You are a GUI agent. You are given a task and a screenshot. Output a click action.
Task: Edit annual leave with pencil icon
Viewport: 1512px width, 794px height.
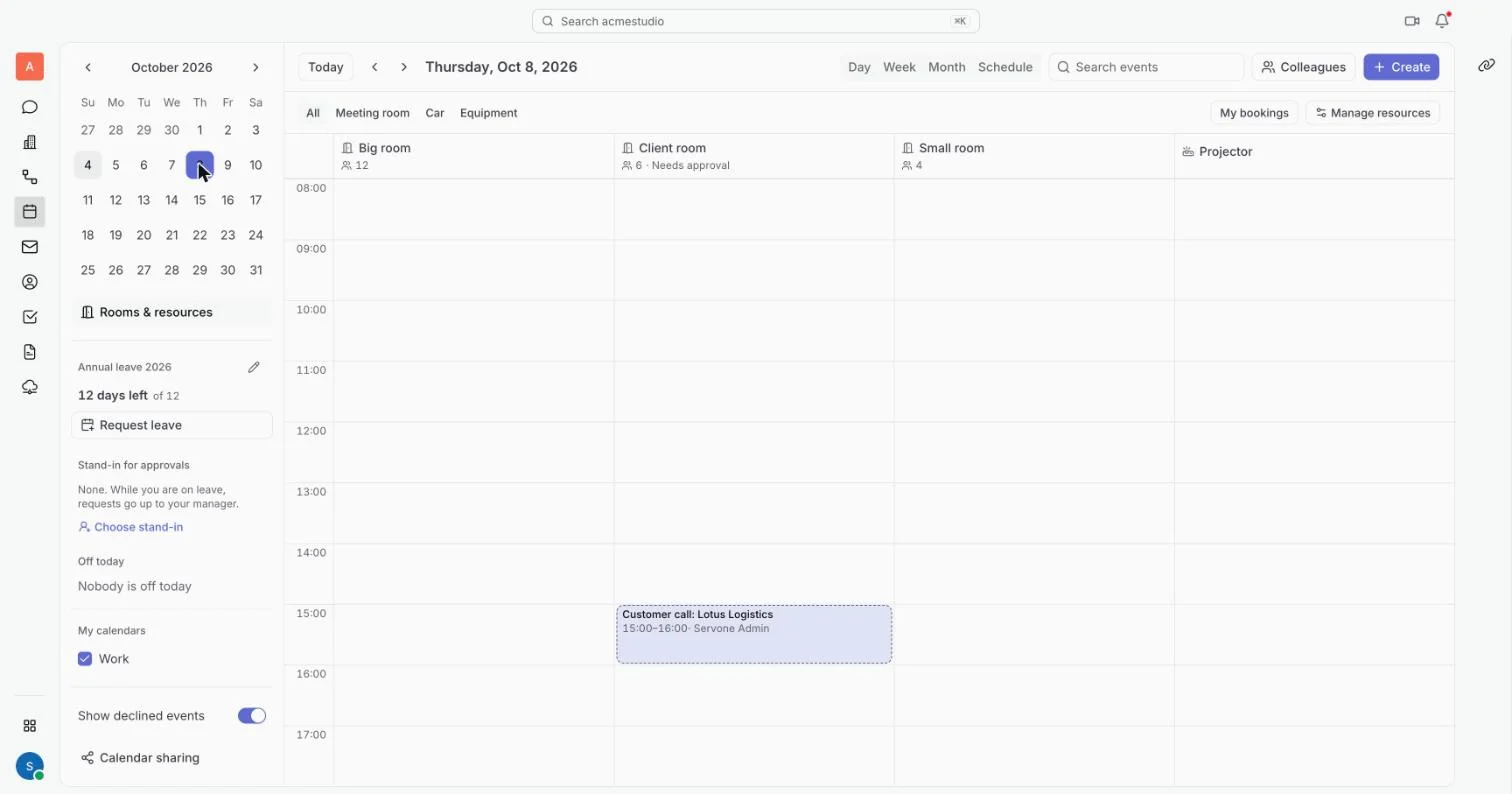click(x=254, y=367)
